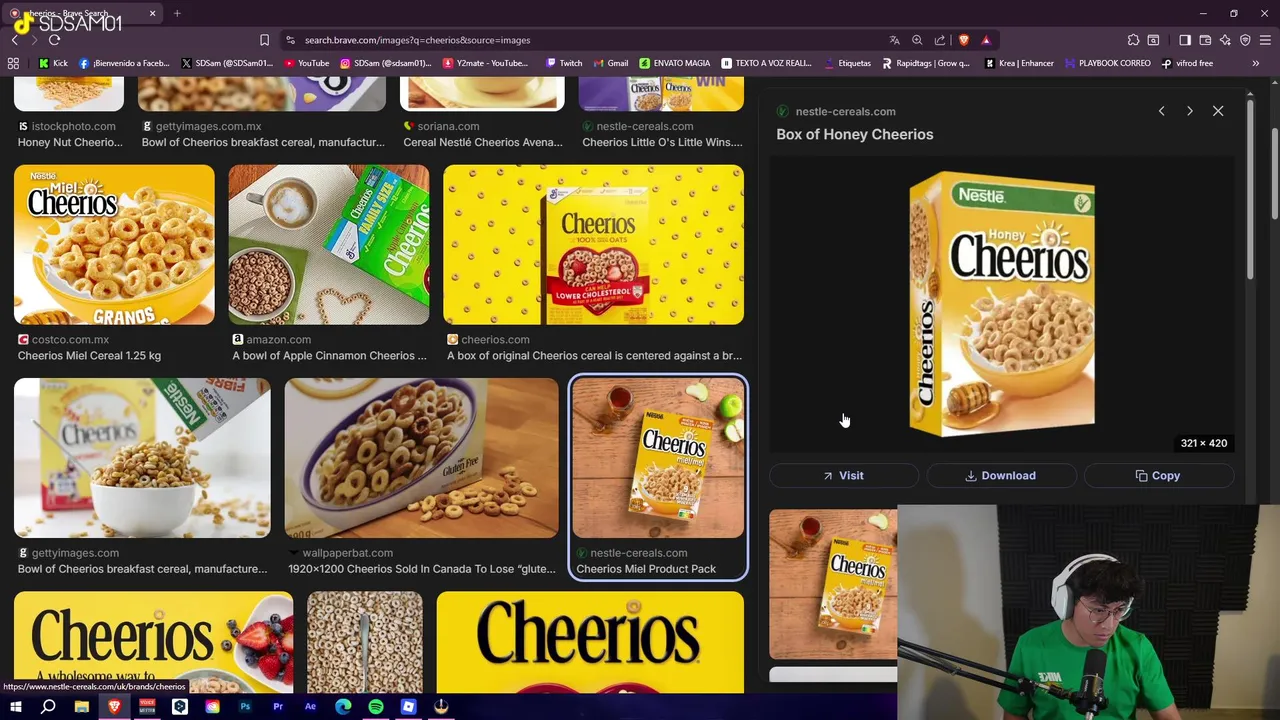Open the Brave VPN shield icon
1280x720 pixels.
point(1245,40)
